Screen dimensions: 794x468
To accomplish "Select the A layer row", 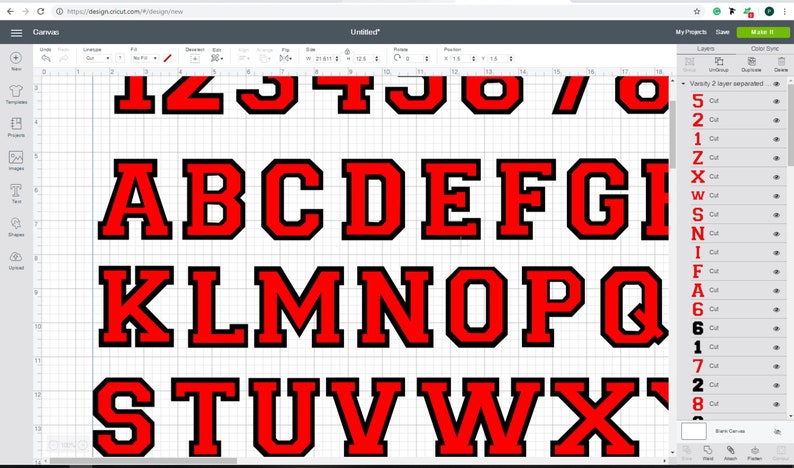I will [733, 290].
